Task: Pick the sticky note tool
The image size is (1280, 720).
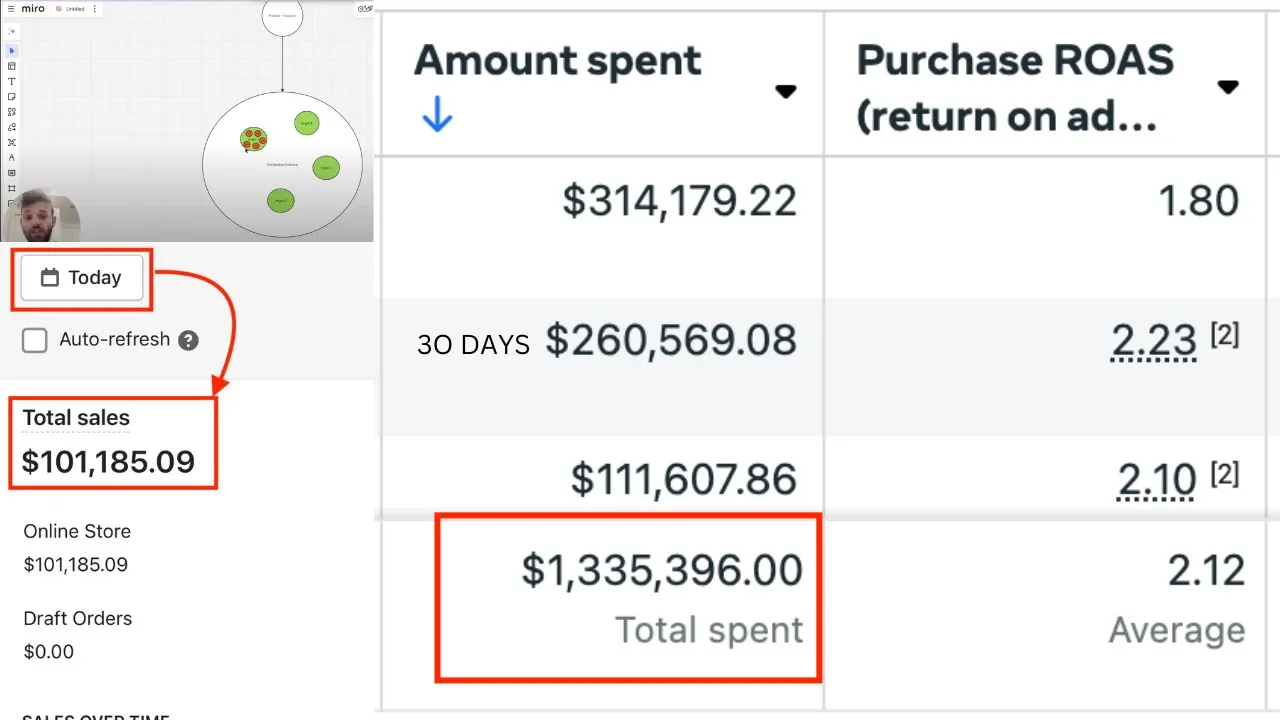Action: point(12,97)
